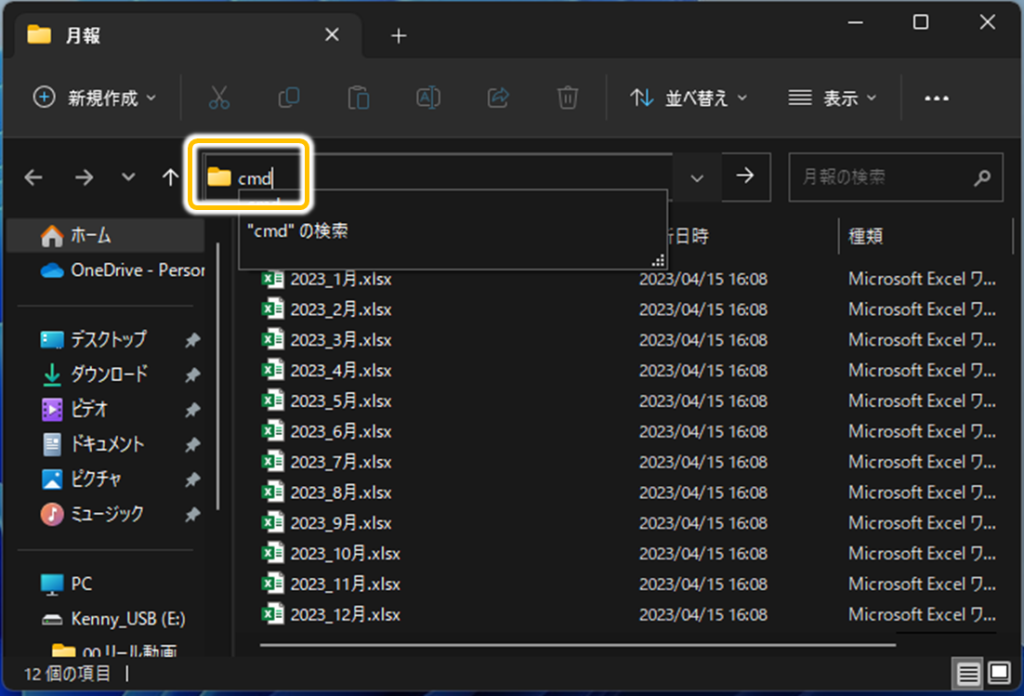
Task: Click the Up directory arrow
Action: click(170, 177)
